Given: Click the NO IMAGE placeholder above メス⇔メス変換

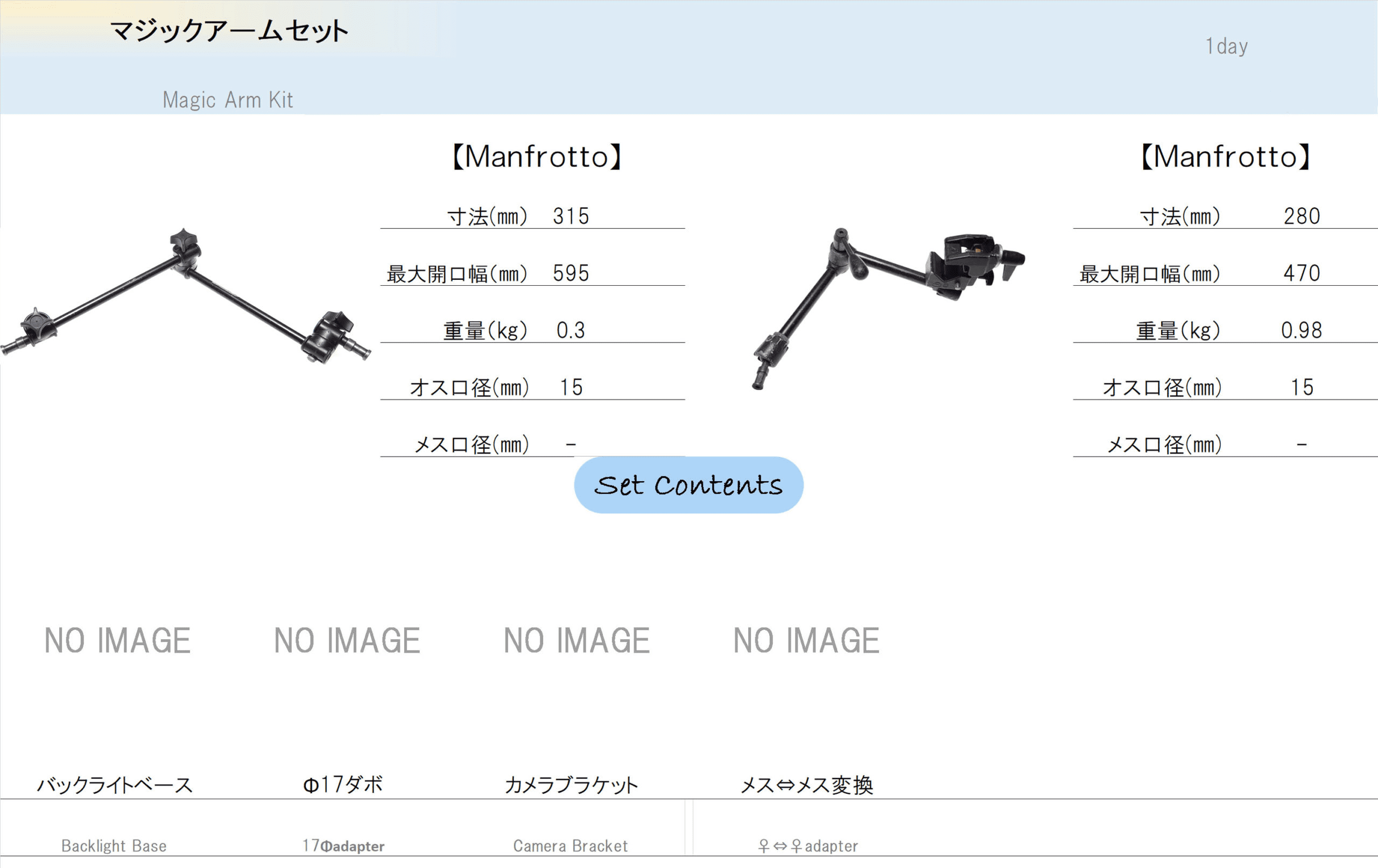Looking at the screenshot, I should point(806,640).
